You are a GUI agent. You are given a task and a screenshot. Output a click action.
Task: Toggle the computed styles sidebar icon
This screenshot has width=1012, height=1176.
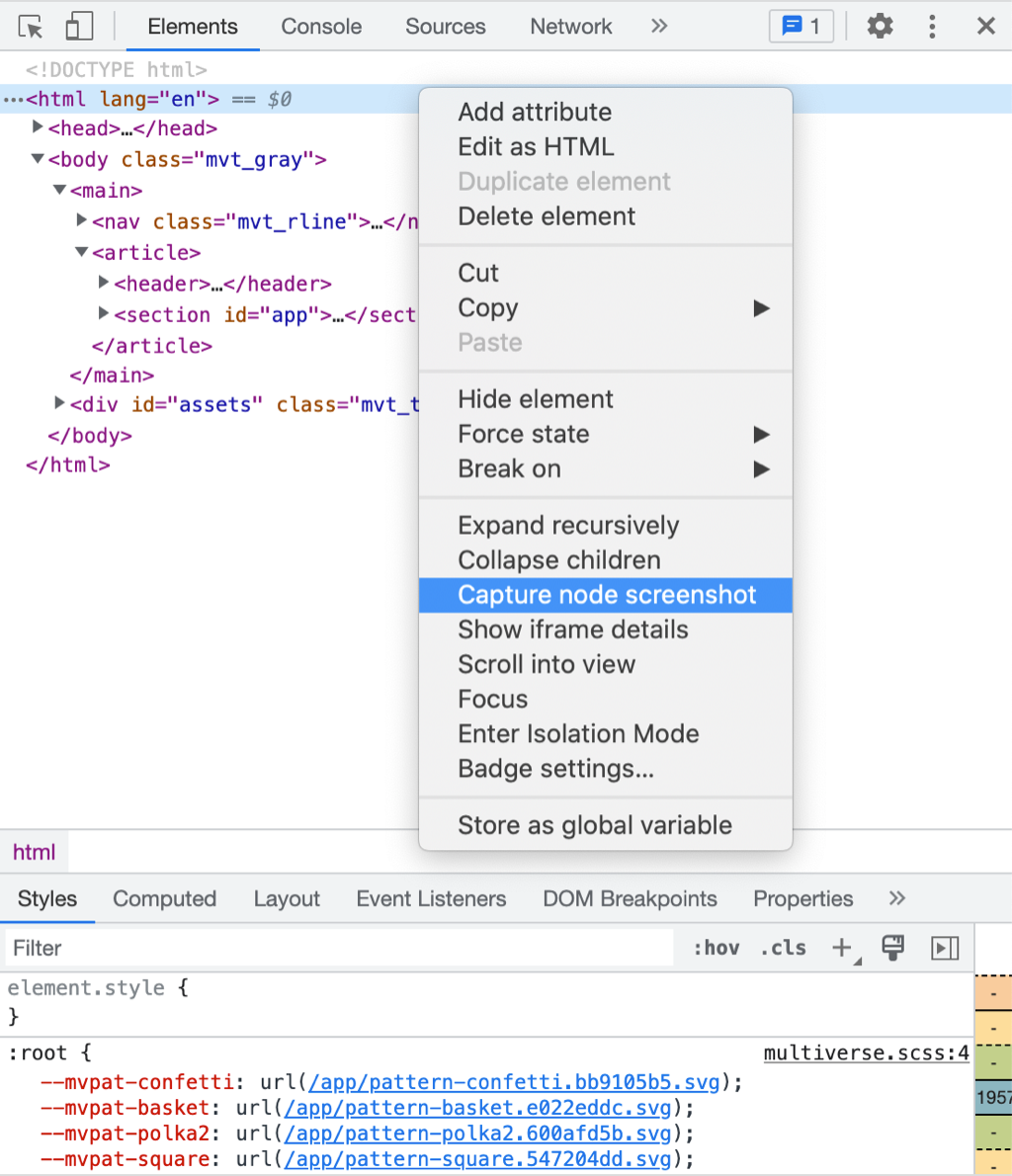click(x=945, y=948)
